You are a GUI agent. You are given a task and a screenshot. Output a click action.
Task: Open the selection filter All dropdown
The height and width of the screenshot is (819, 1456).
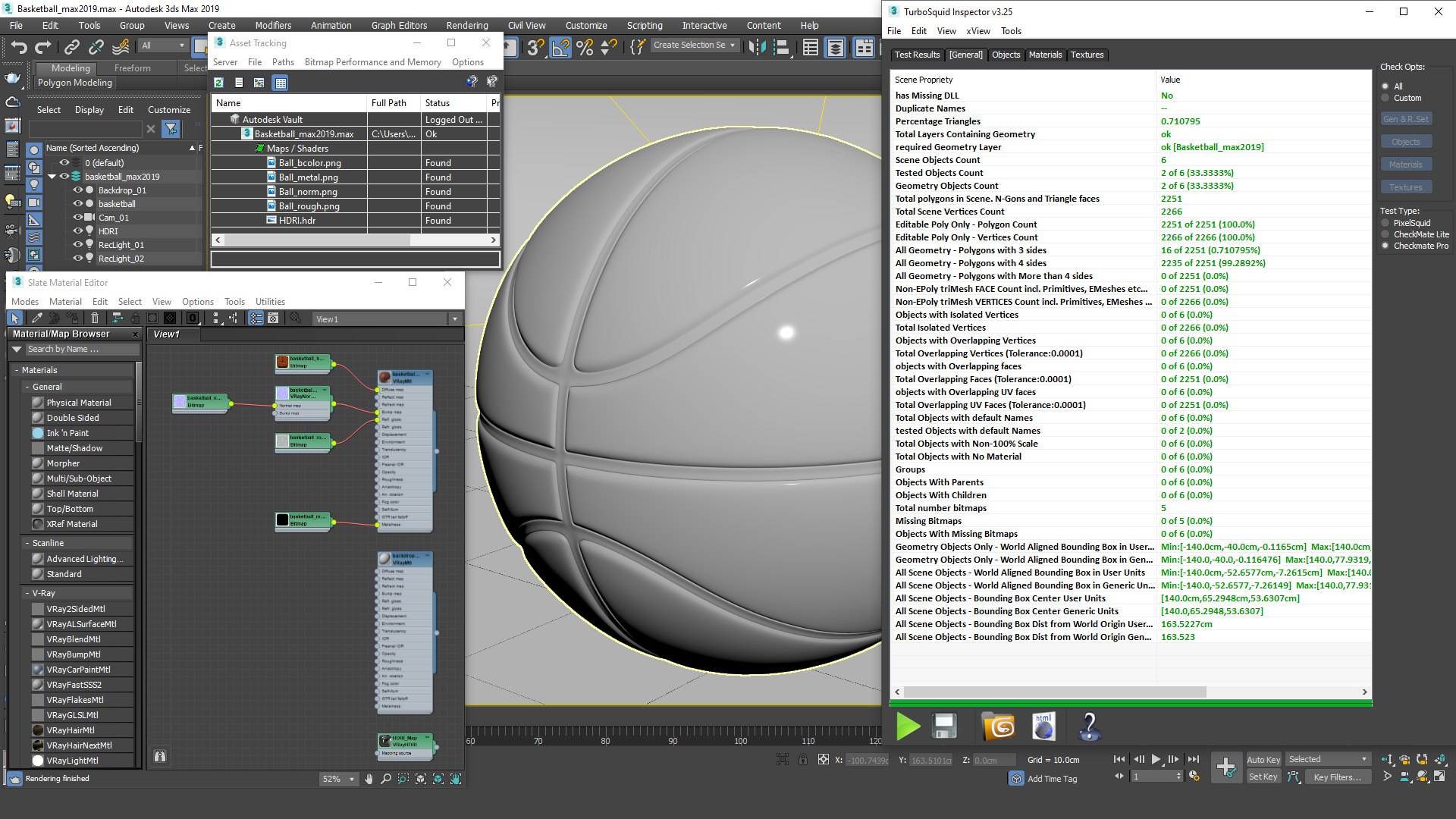pyautogui.click(x=163, y=45)
